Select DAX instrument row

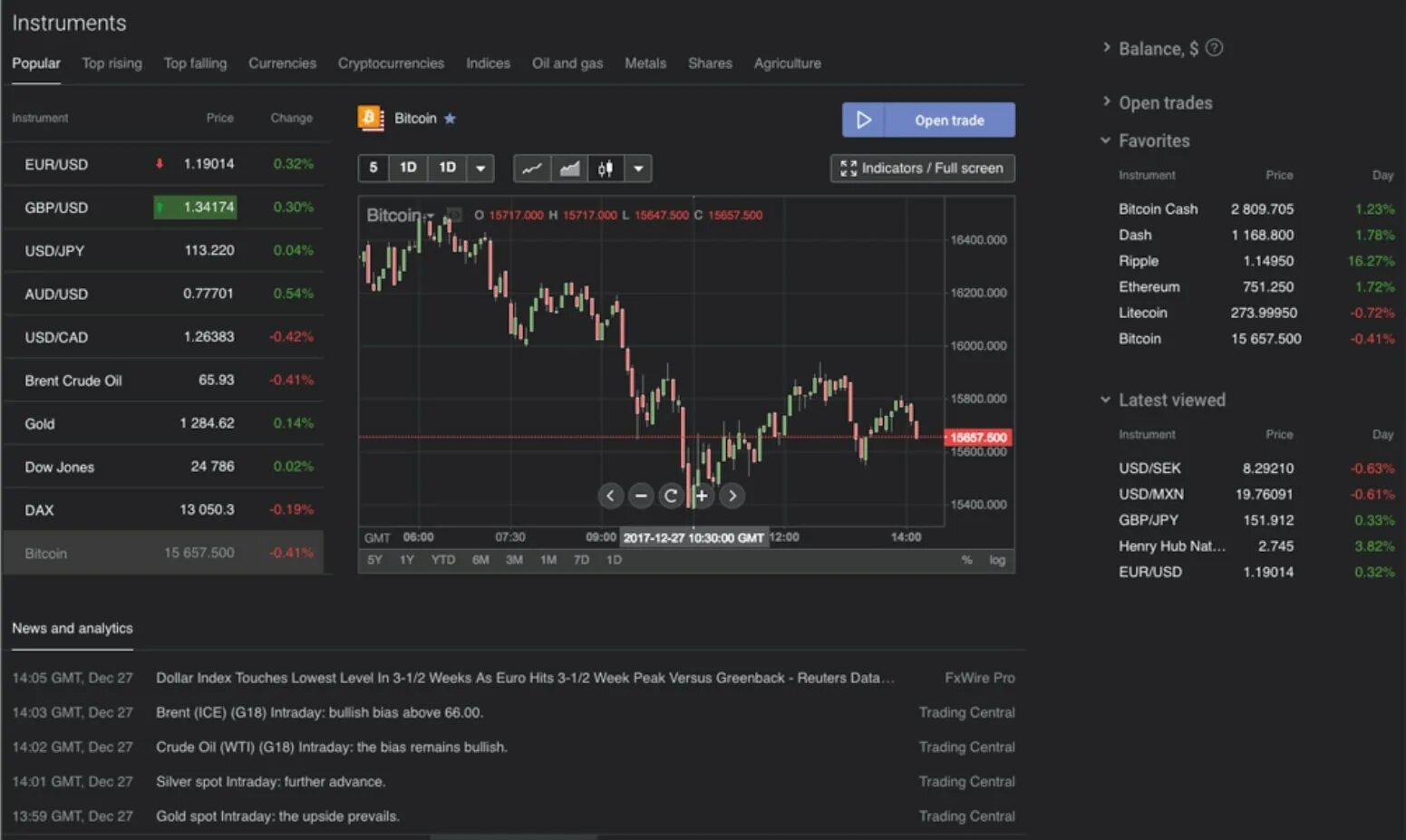point(163,510)
